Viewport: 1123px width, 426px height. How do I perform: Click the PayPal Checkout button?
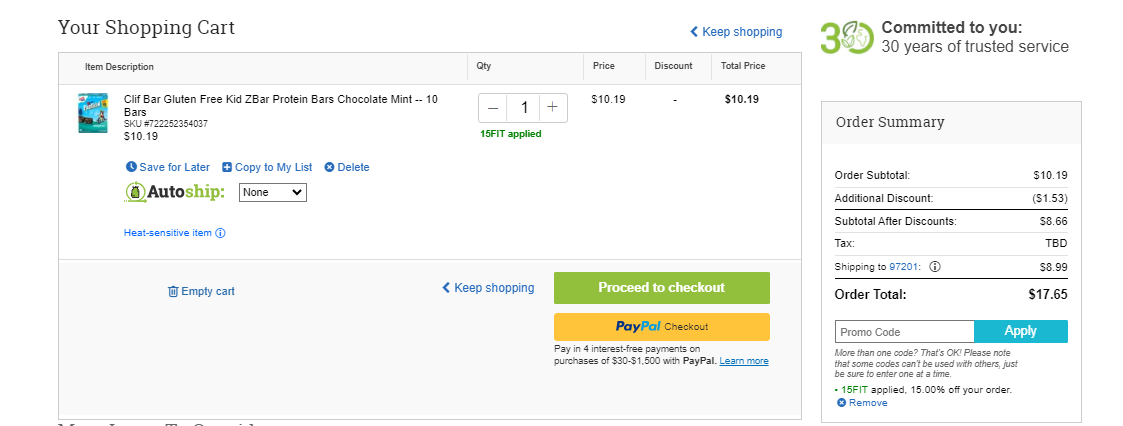[662, 326]
